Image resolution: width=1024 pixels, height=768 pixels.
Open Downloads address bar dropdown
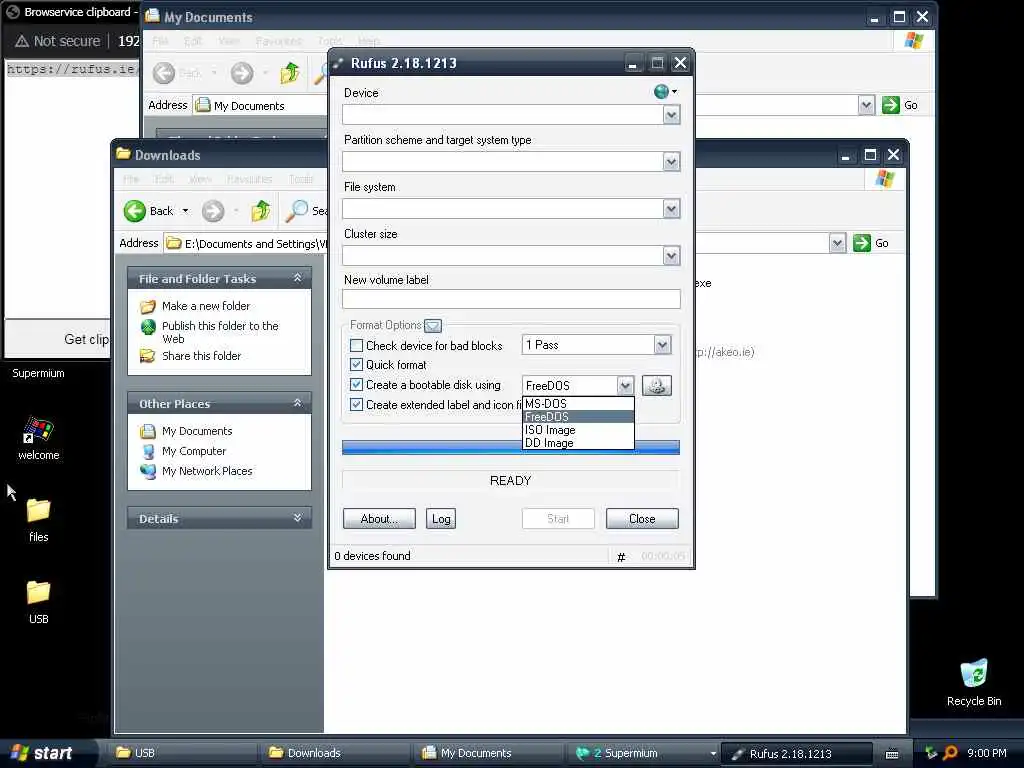coord(837,243)
